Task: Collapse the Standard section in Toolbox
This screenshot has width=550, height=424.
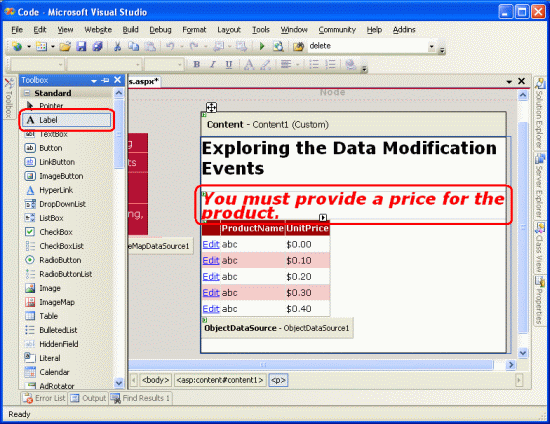Action: tap(27, 93)
